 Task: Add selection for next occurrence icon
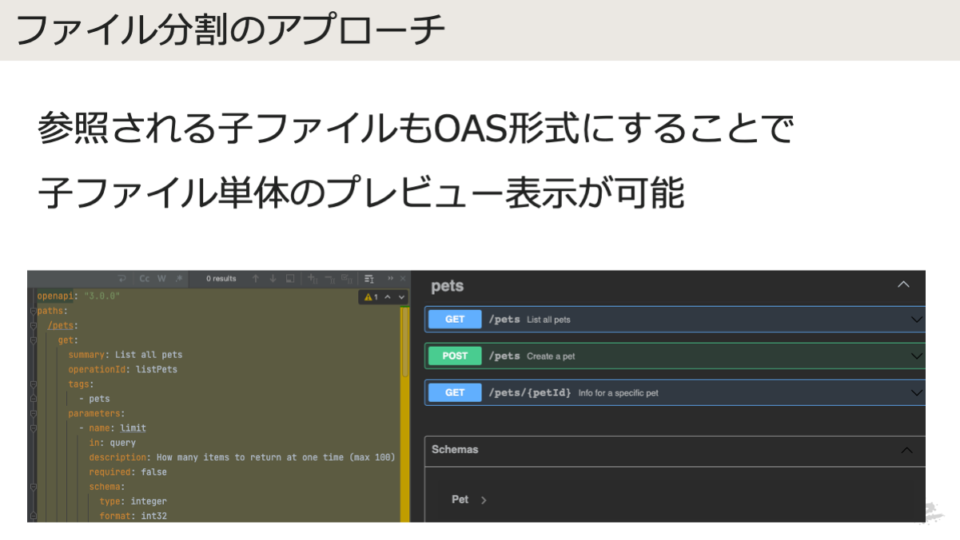coord(313,279)
